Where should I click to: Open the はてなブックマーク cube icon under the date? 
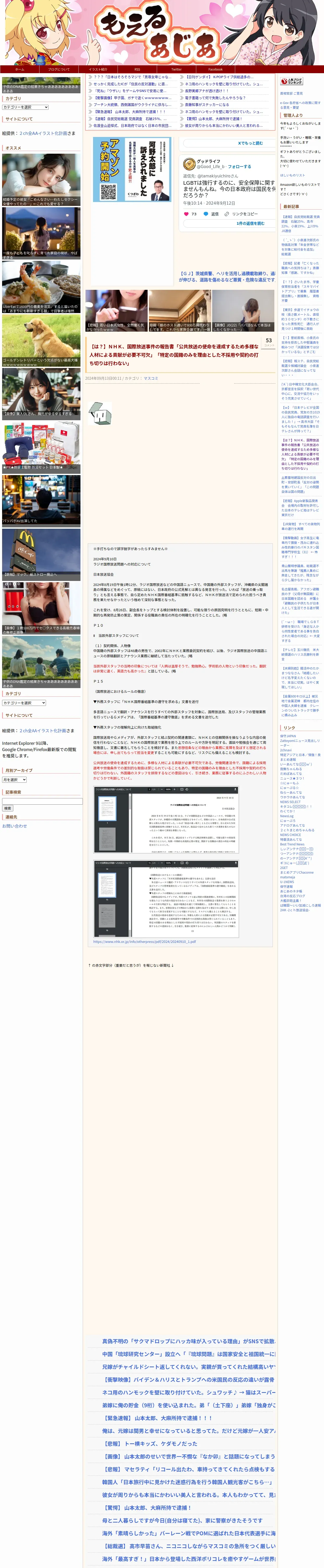pyautogui.click(x=99, y=413)
